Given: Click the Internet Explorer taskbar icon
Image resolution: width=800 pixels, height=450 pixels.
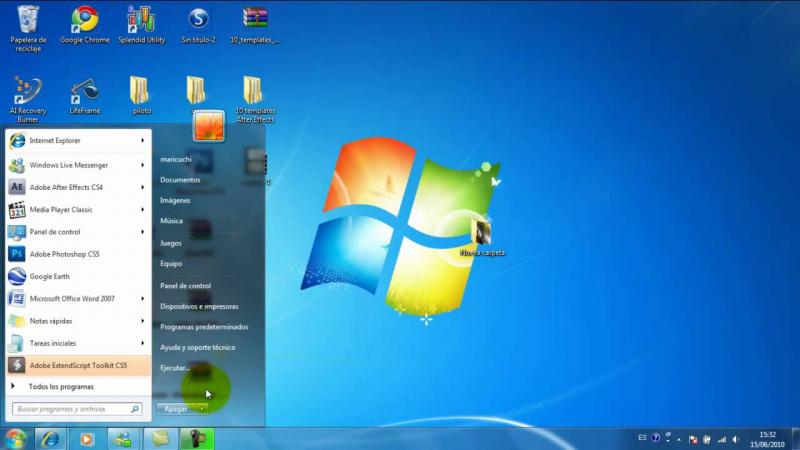Looking at the screenshot, I should click(x=49, y=438).
